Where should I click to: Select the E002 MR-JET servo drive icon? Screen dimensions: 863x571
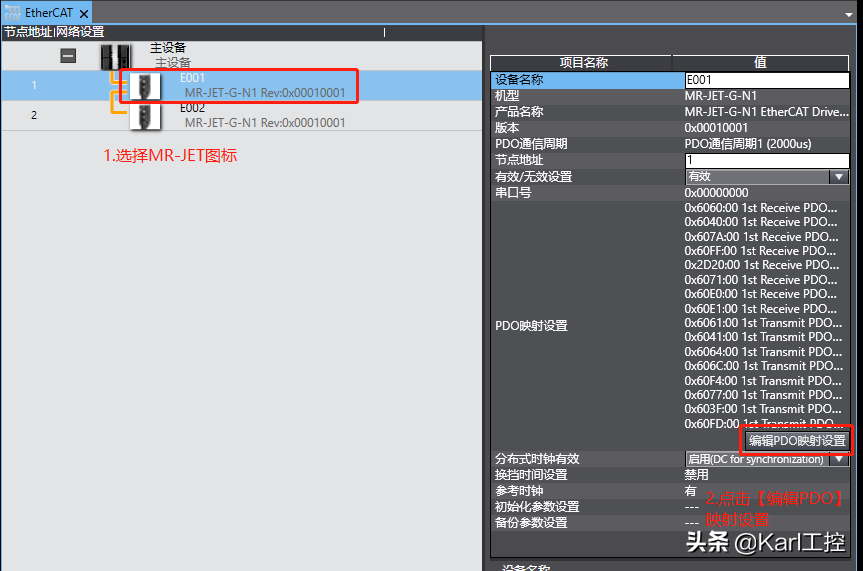[145, 114]
